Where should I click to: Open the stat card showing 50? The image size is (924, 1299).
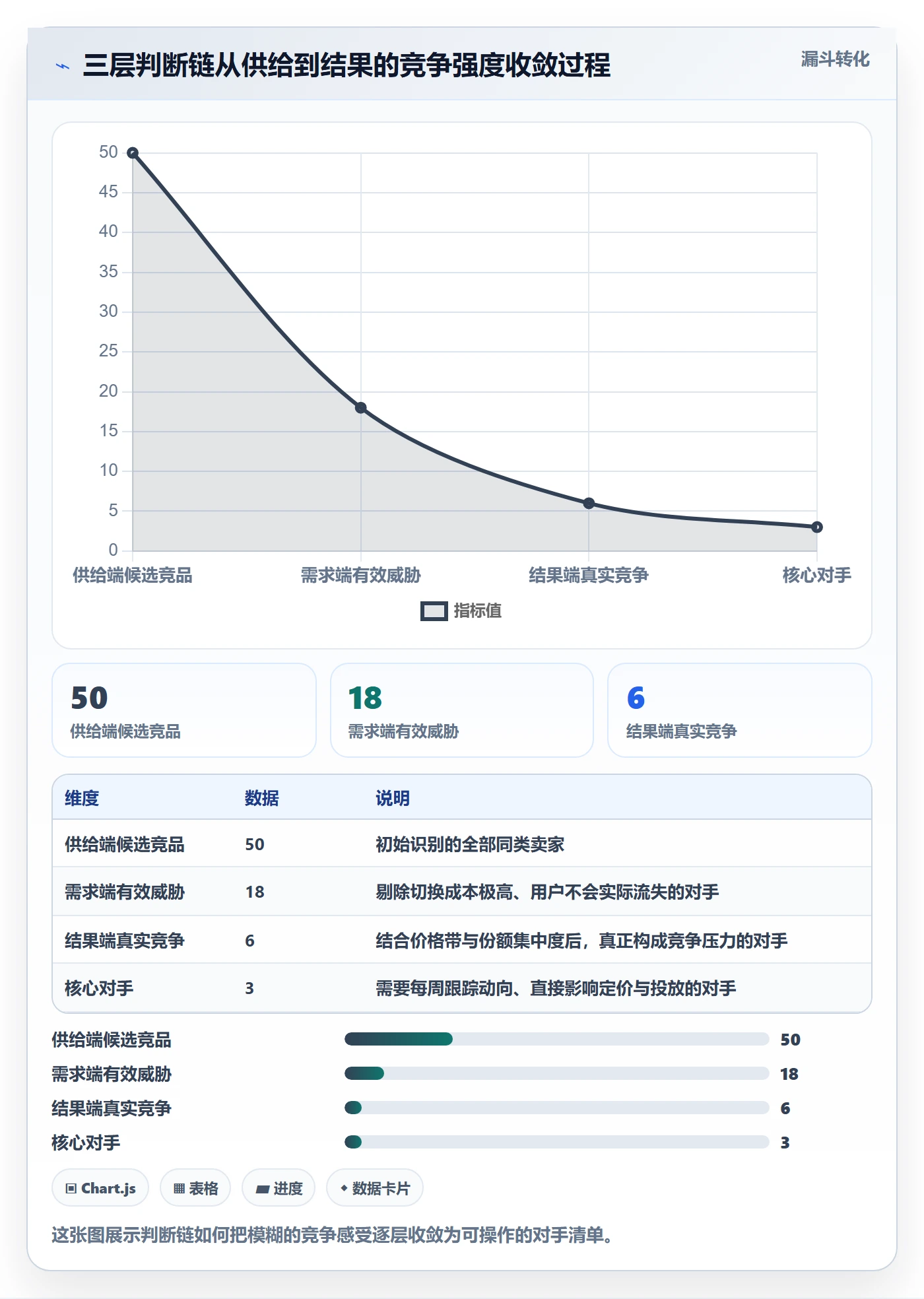coord(184,710)
